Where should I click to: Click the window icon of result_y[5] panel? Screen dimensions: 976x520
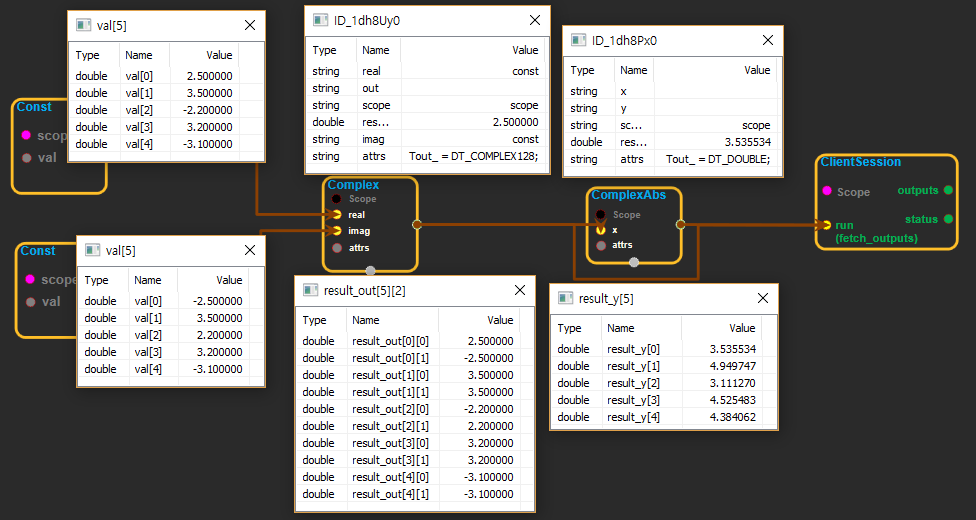(566, 298)
